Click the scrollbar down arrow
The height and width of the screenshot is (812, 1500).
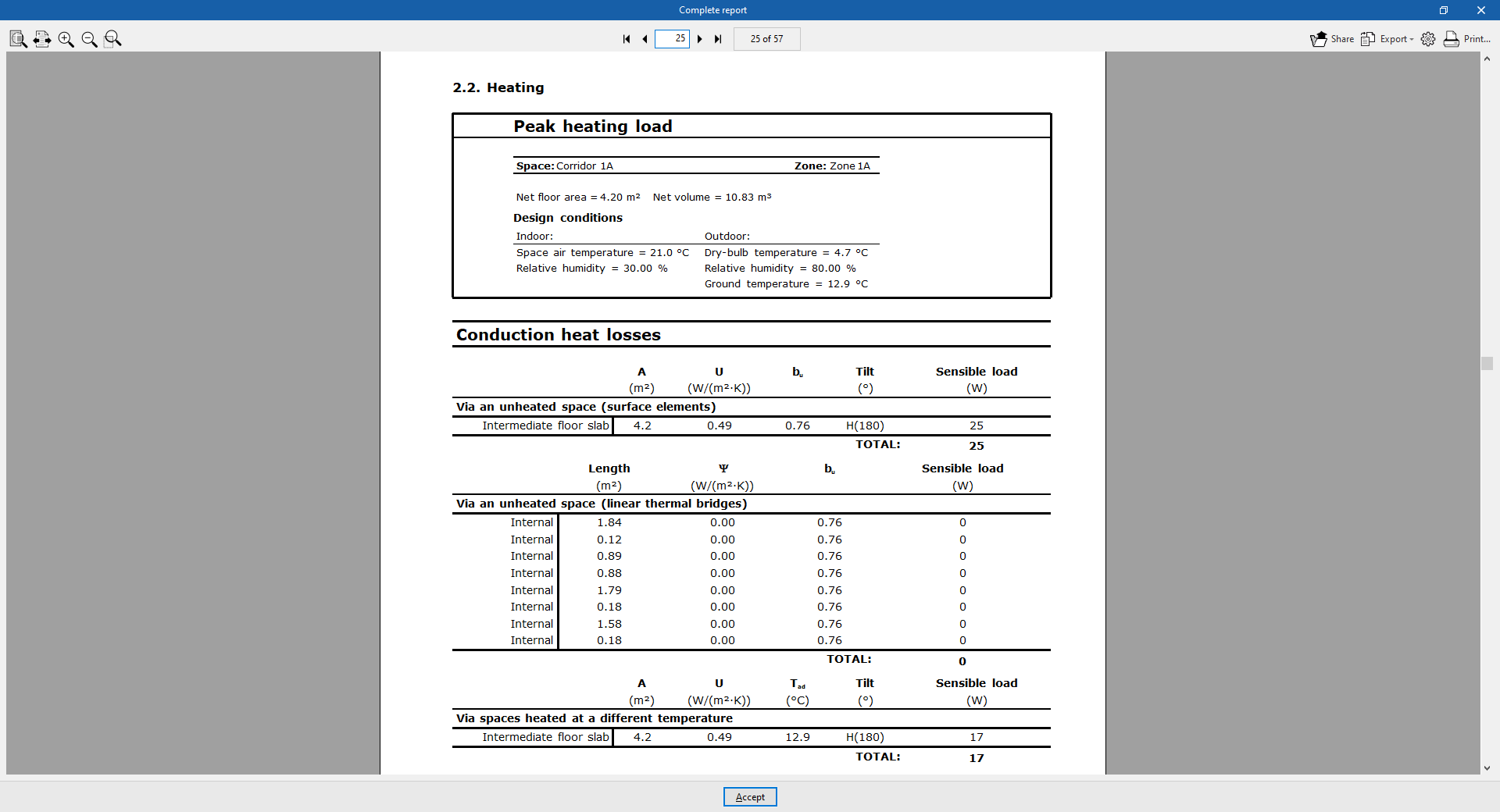click(x=1487, y=767)
